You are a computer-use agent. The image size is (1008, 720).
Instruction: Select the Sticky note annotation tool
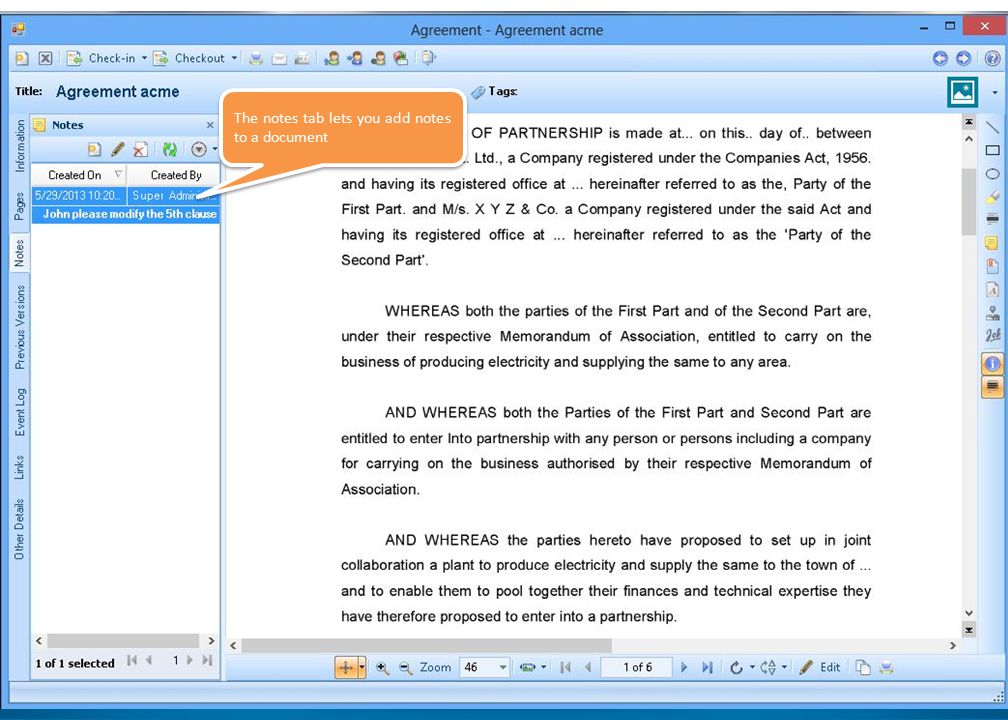pyautogui.click(x=993, y=243)
